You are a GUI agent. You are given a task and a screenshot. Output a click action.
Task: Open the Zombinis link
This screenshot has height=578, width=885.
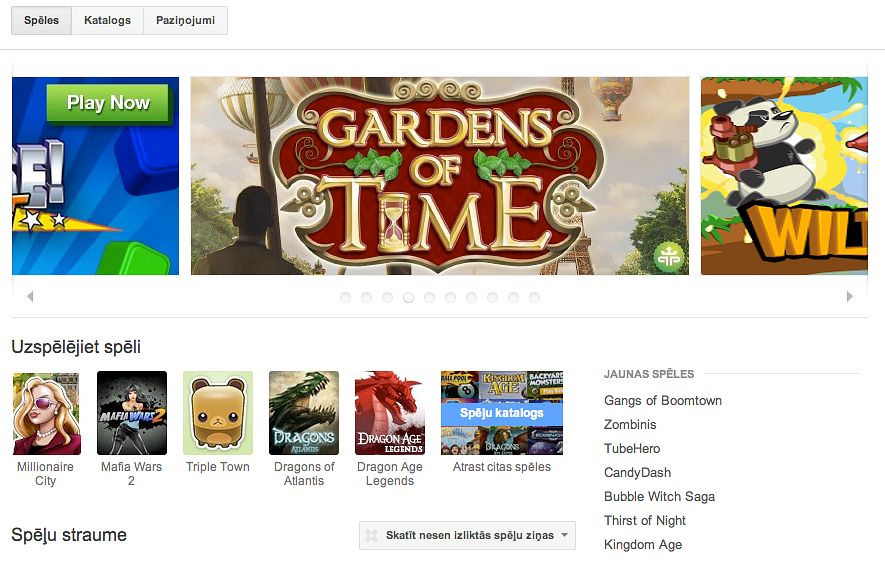tap(630, 424)
